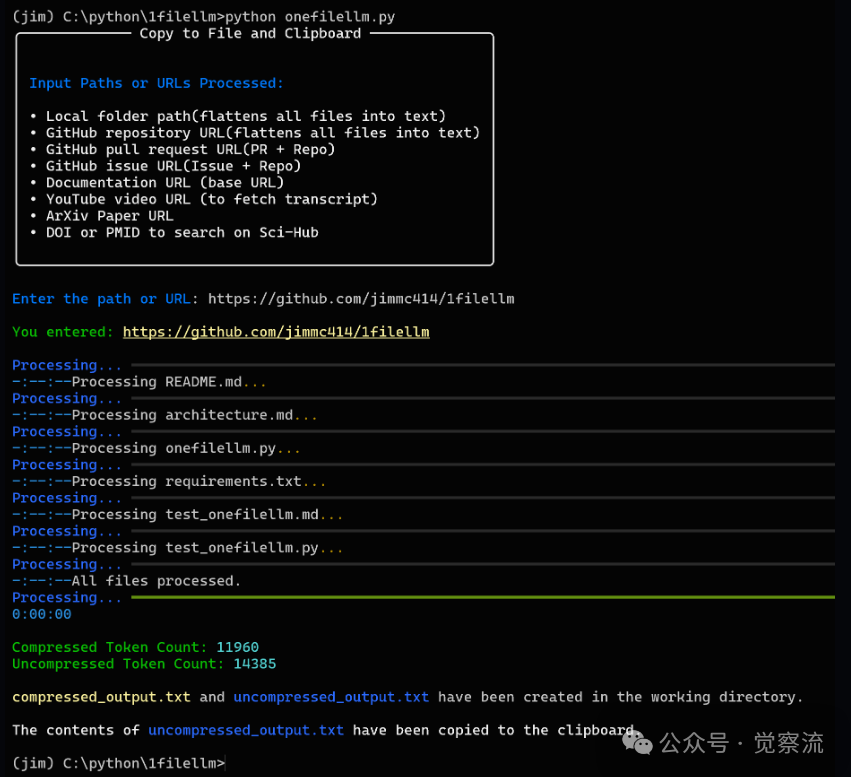Open the underlined github.com/jimmc414/1filellm link
This screenshot has width=851, height=777.
coord(276,332)
